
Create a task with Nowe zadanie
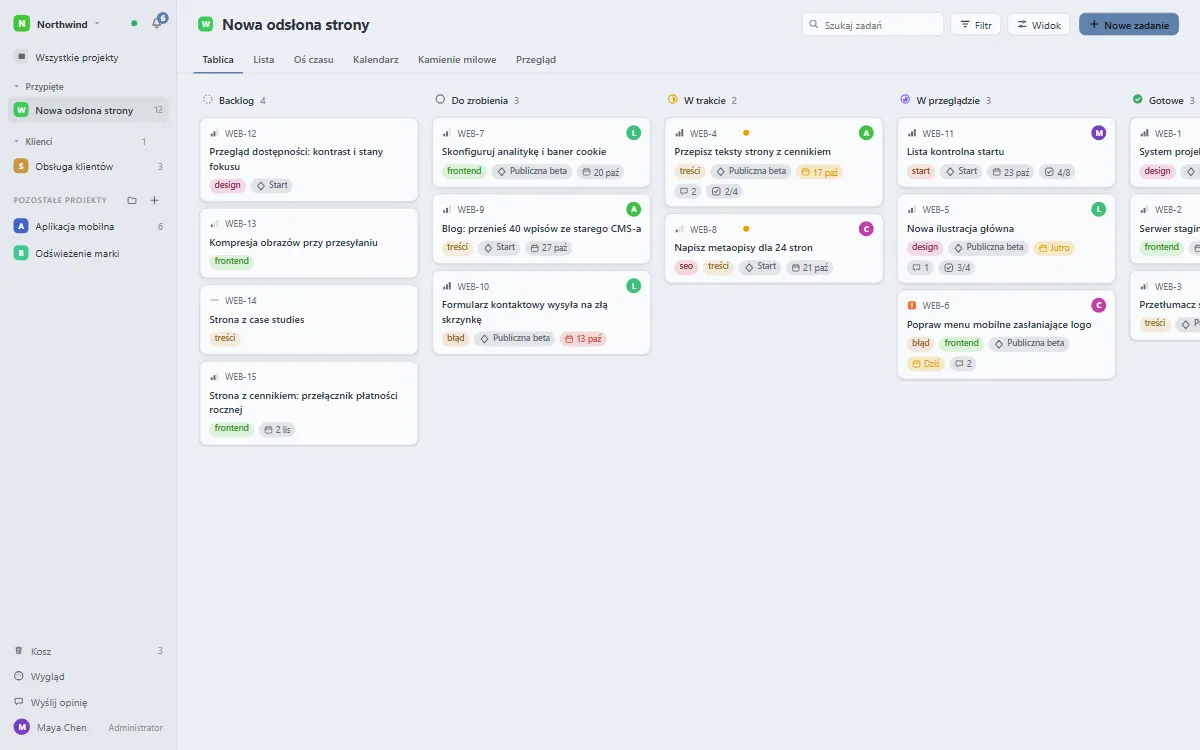coord(1129,25)
